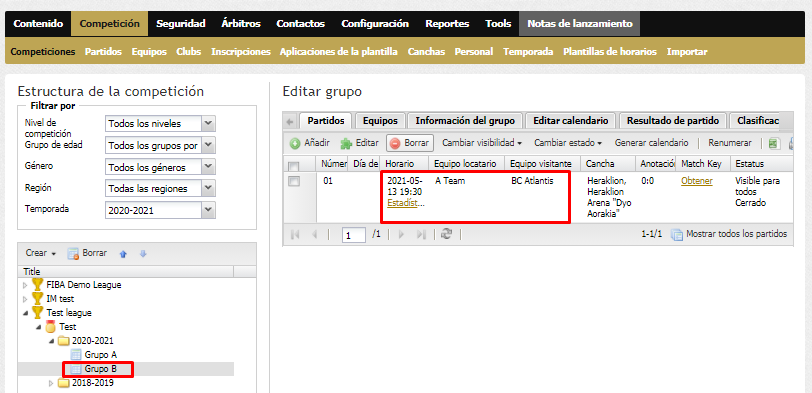
Task: Click the Excel export icon in toolbar
Action: pyautogui.click(x=774, y=143)
